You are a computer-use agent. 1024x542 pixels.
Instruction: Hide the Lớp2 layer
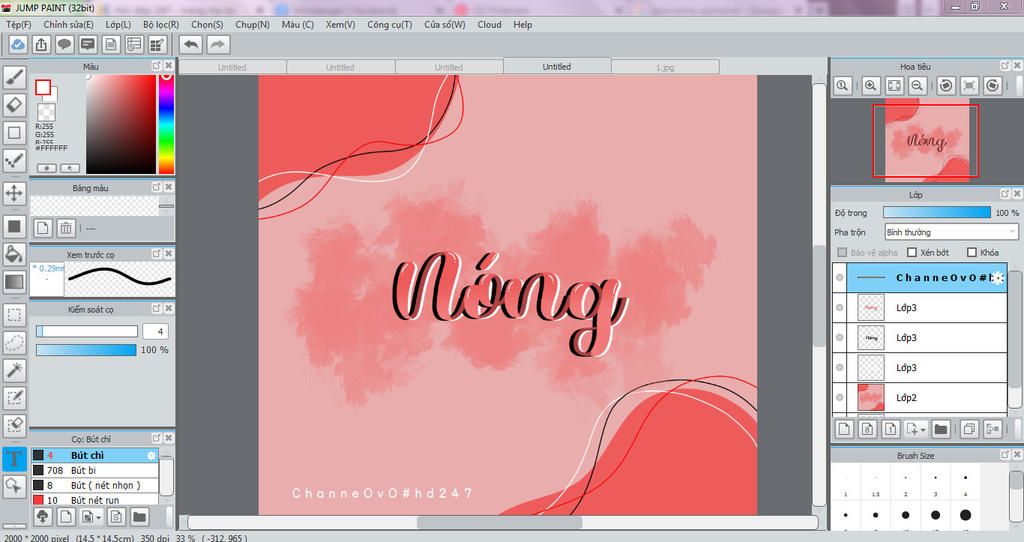tap(840, 397)
